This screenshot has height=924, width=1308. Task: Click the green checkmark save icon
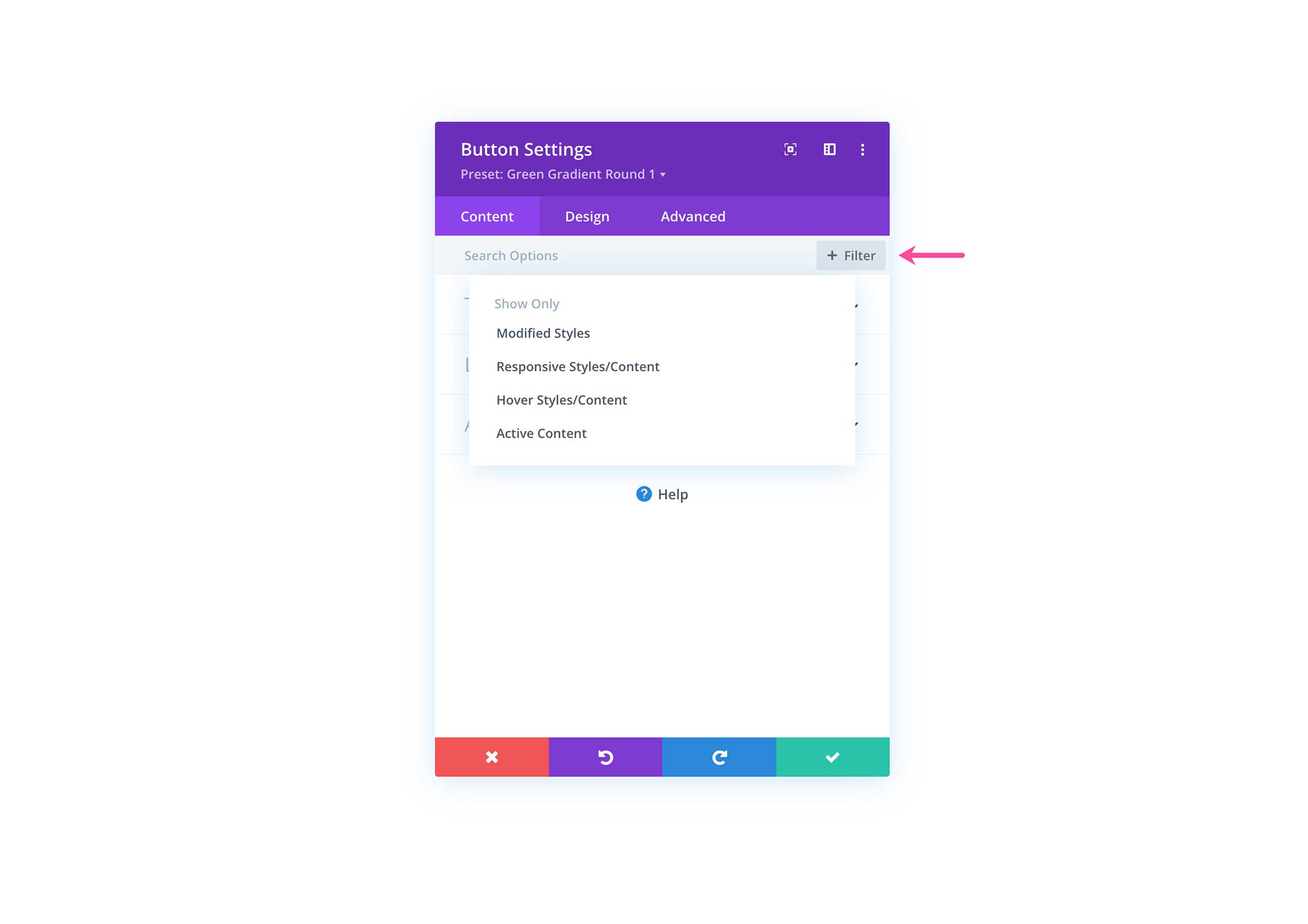click(832, 756)
